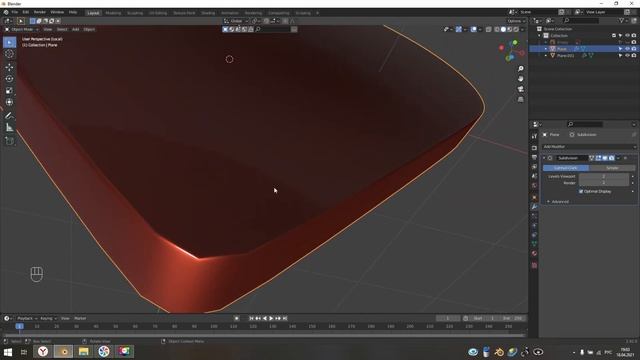
Task: Toggle Subdivision modifier edit mode display
Action: (598, 158)
